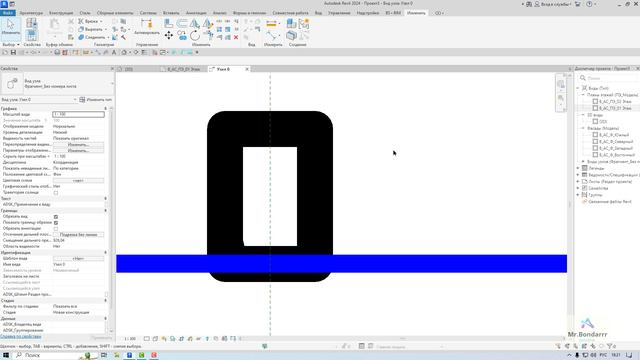Select the Mirror pick axis icon
The height and width of the screenshot is (360, 640).
[195, 24]
